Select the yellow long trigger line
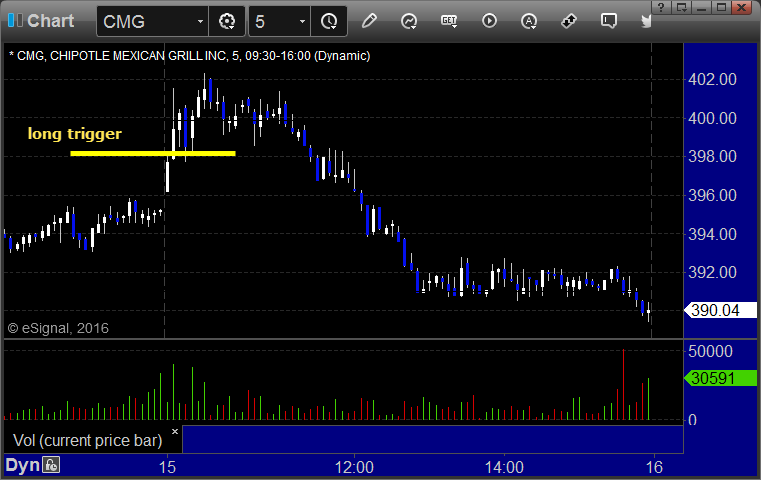The height and width of the screenshot is (480, 761). [x=153, y=153]
